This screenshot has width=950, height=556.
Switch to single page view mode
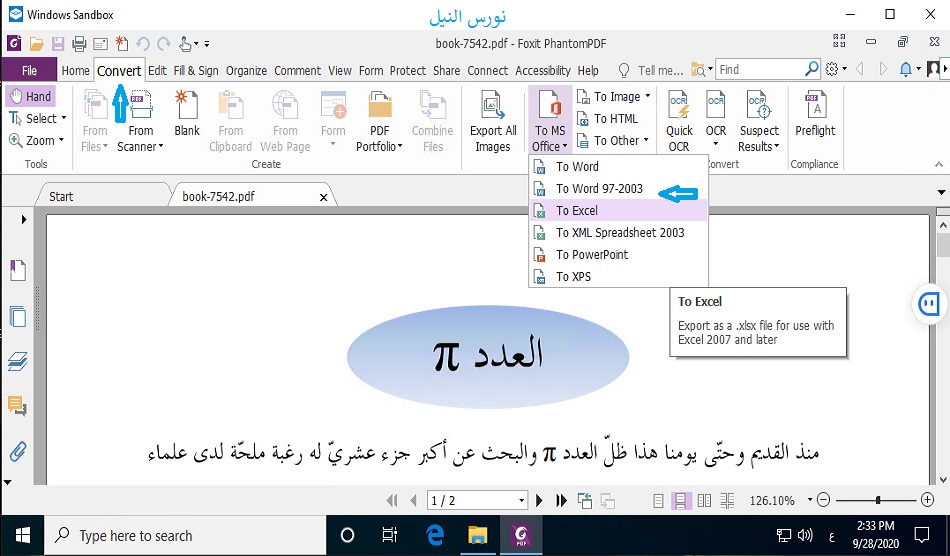(x=658, y=500)
